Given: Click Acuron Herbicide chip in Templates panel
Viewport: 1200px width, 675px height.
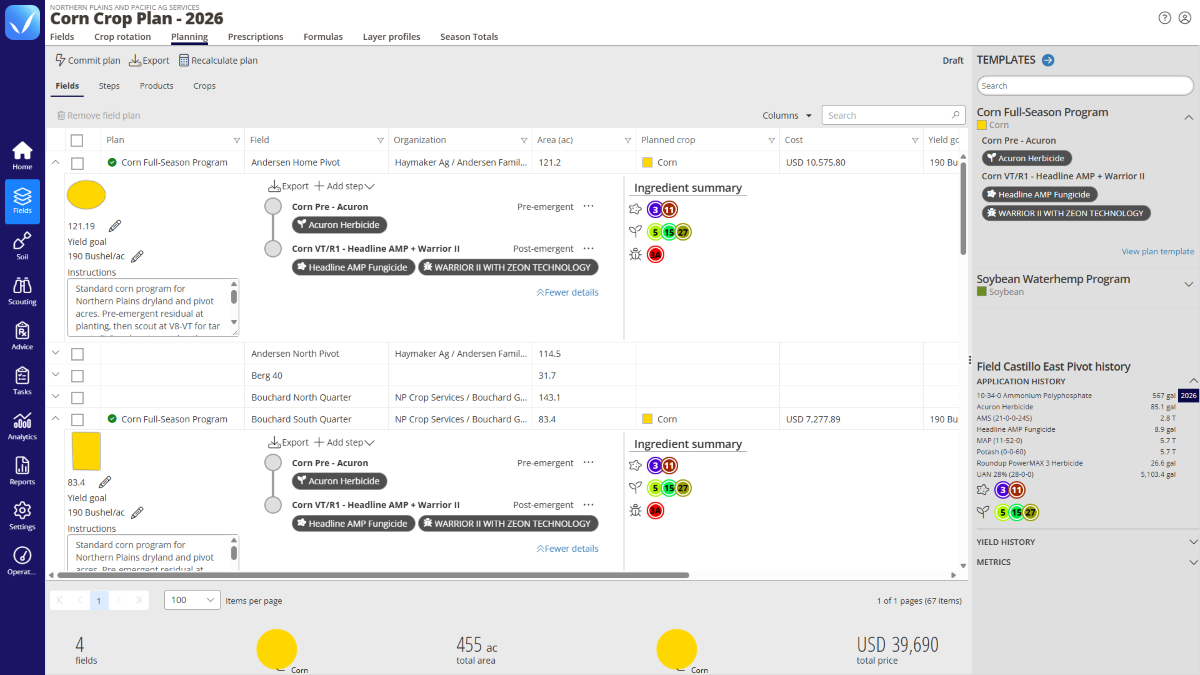Looking at the screenshot, I should pos(1027,158).
